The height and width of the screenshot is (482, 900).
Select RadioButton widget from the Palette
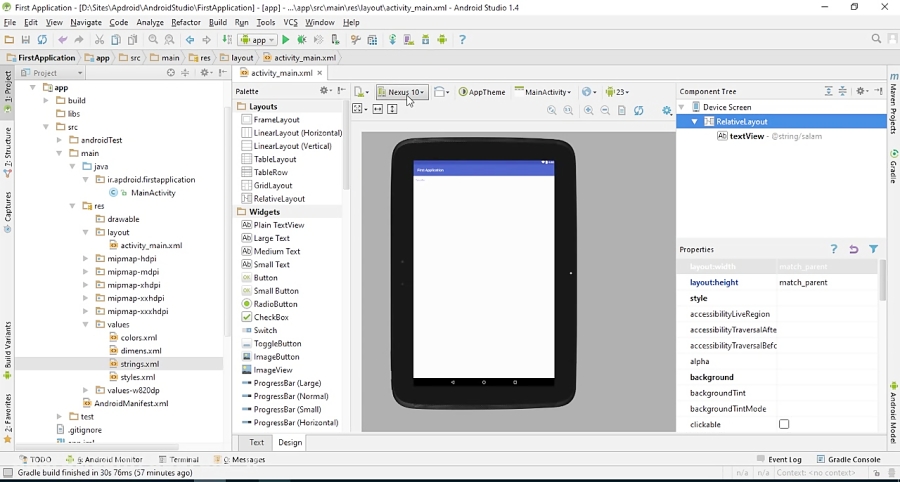click(275, 304)
